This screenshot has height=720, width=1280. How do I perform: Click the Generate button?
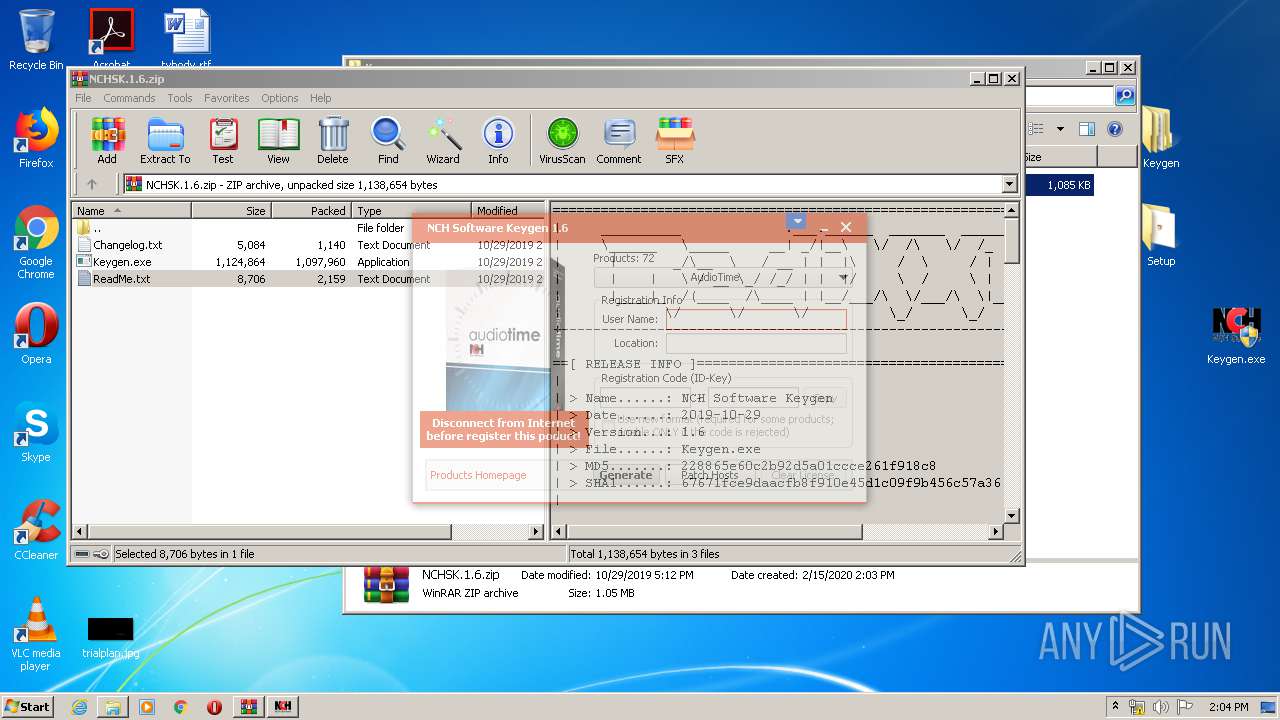point(626,475)
